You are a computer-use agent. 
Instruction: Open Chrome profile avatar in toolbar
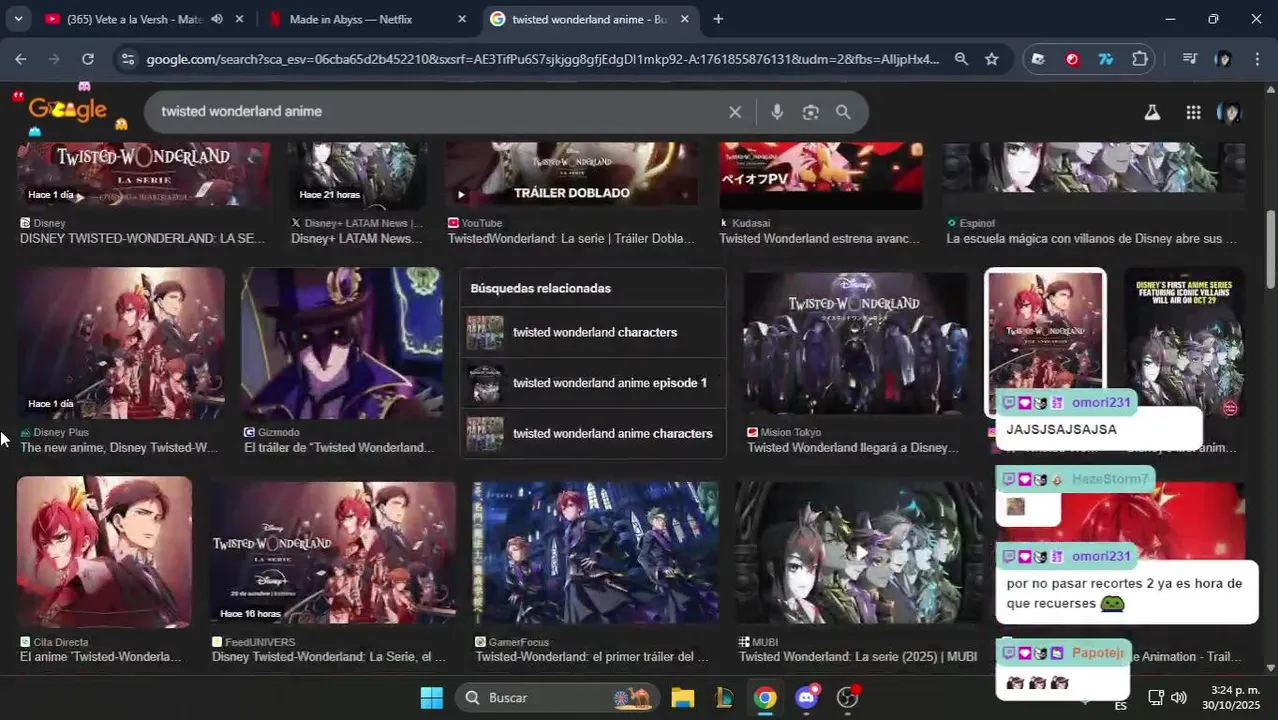pyautogui.click(x=1223, y=59)
